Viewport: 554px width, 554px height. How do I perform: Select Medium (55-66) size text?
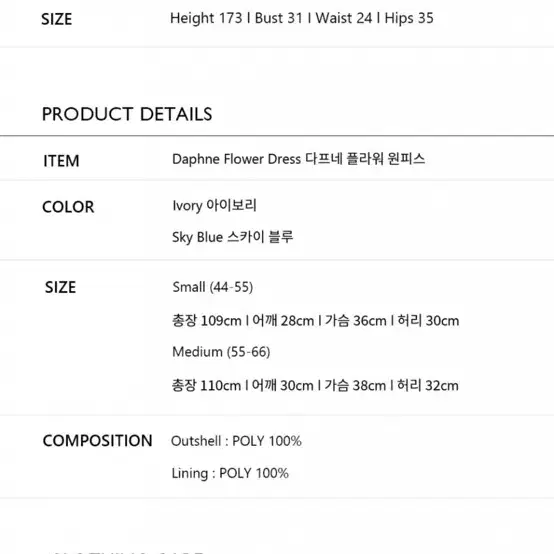pyautogui.click(x=221, y=352)
